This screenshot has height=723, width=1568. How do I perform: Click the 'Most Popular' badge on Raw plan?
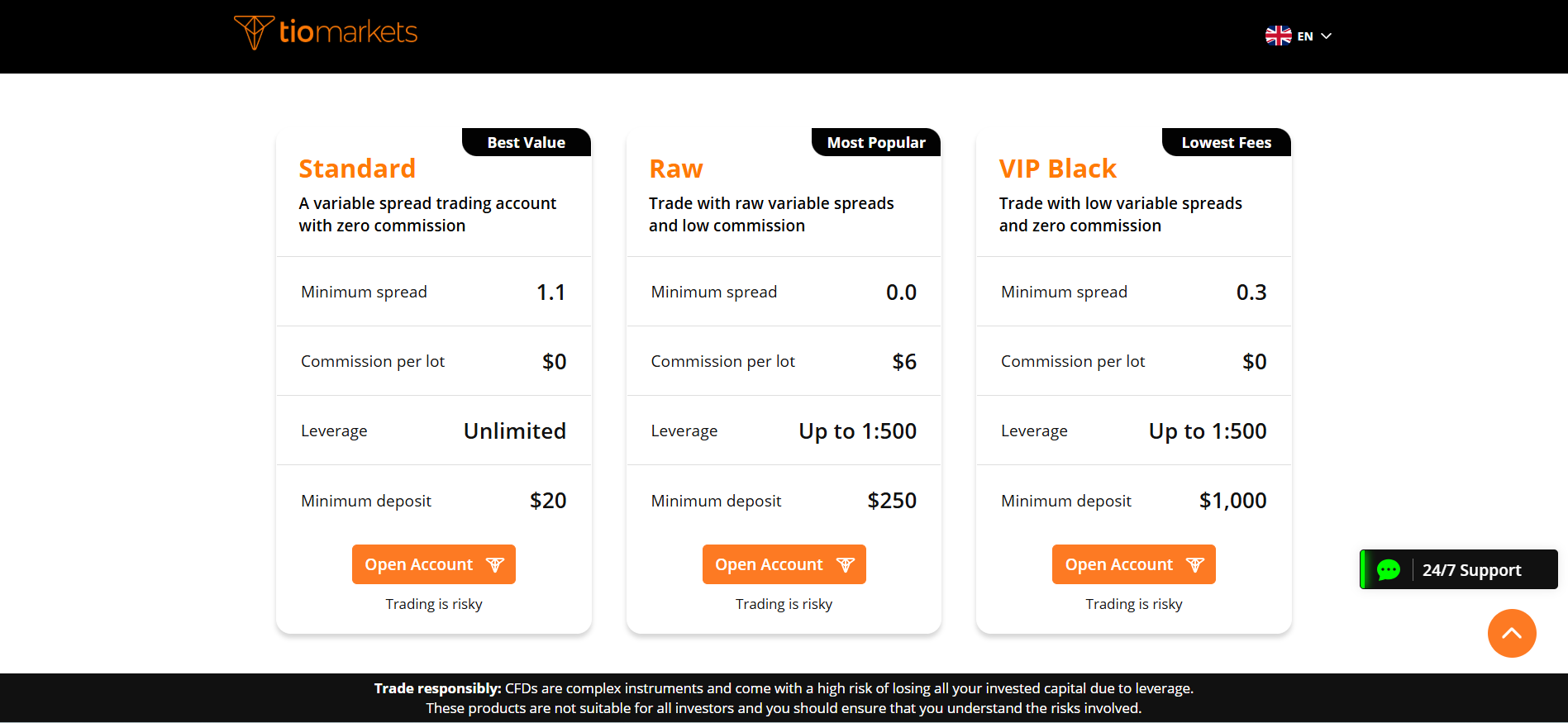875,142
